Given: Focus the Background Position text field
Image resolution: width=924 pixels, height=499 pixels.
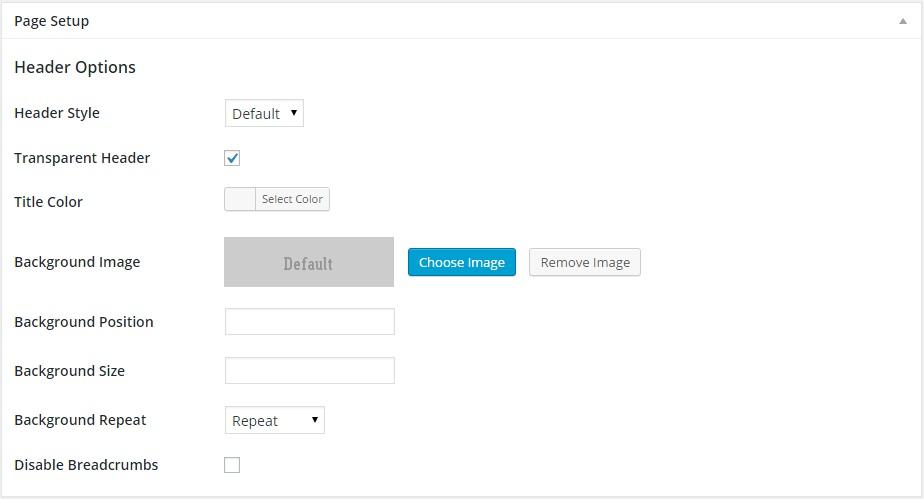Looking at the screenshot, I should [x=309, y=321].
